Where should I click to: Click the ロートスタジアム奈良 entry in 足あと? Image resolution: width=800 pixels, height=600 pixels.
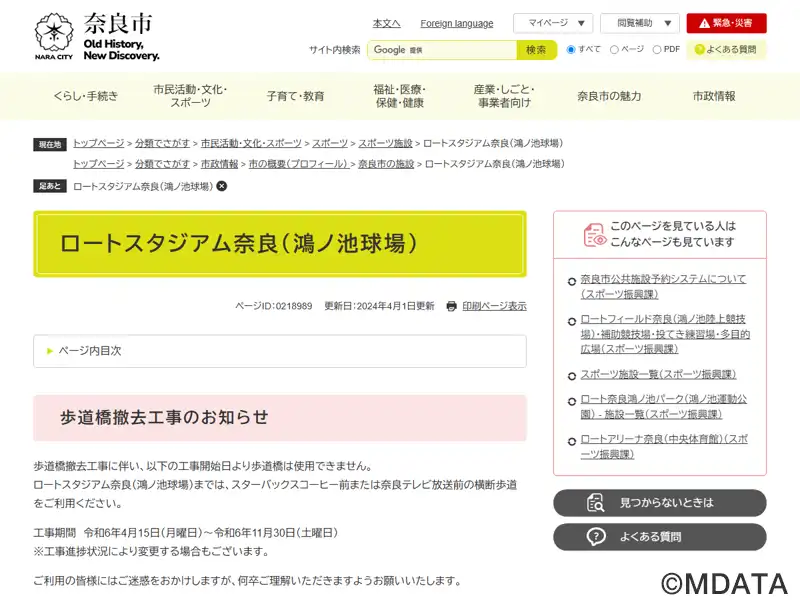click(x=143, y=186)
